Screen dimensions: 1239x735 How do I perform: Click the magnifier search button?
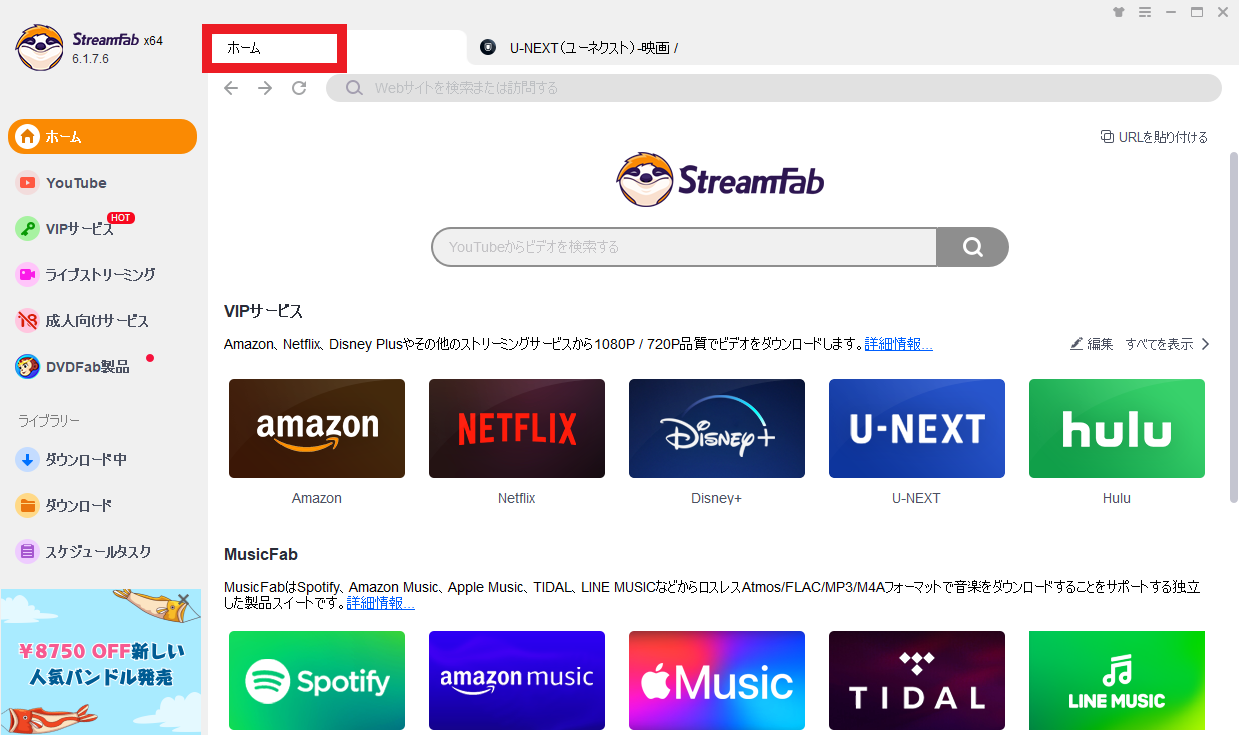pos(972,247)
